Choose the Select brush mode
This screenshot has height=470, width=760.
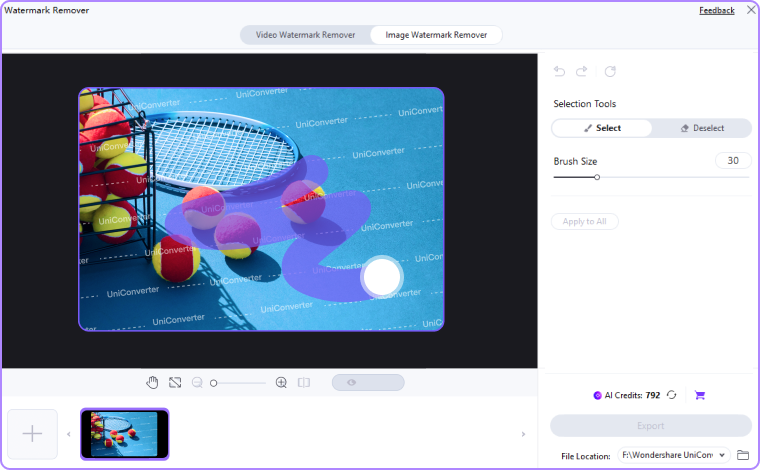pyautogui.click(x=602, y=128)
